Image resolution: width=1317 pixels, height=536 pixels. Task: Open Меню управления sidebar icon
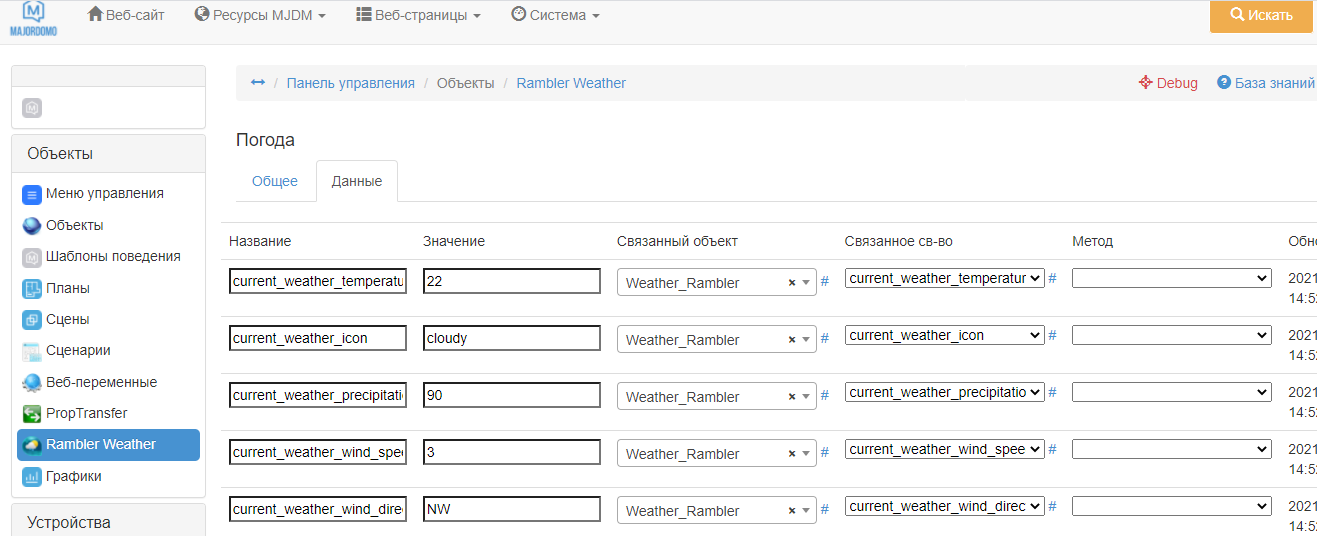coord(31,194)
